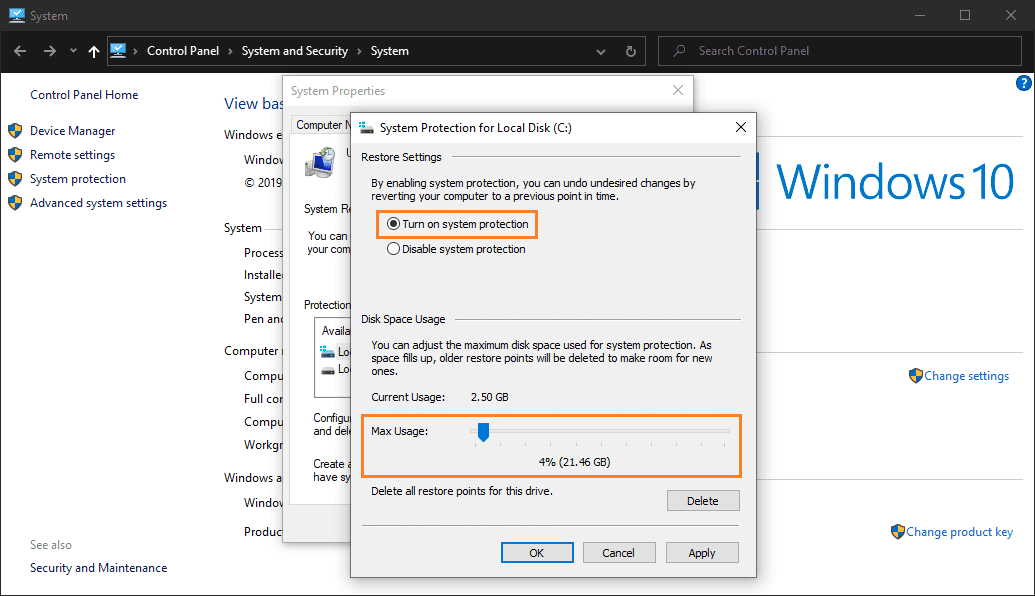
Task: Click the Apply button
Action: 702,553
